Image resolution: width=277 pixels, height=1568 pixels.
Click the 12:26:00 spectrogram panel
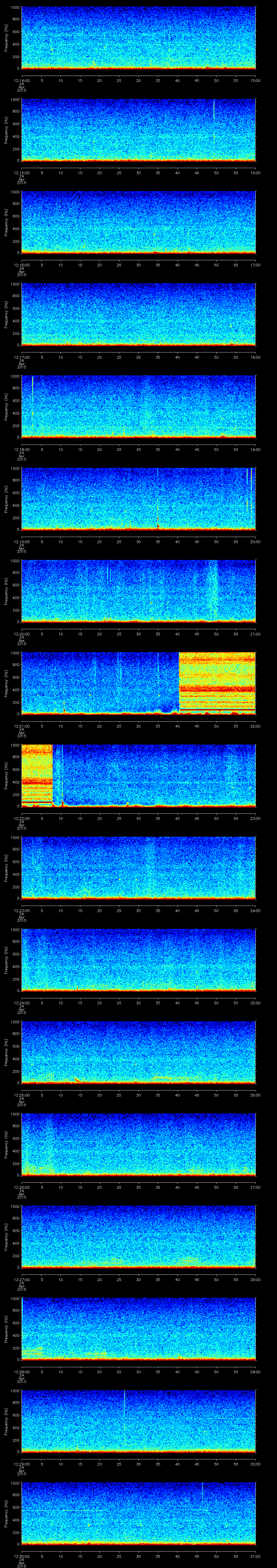138,1144
